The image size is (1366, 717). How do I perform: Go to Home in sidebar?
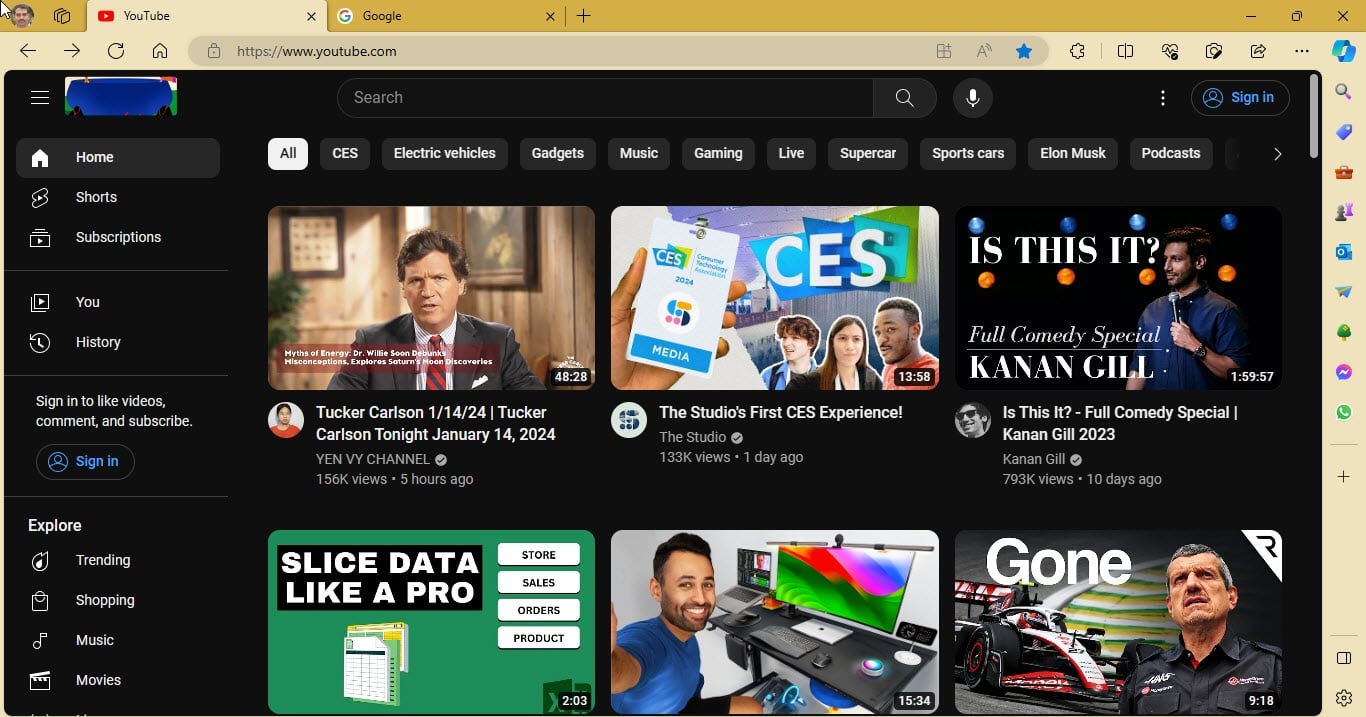[118, 158]
